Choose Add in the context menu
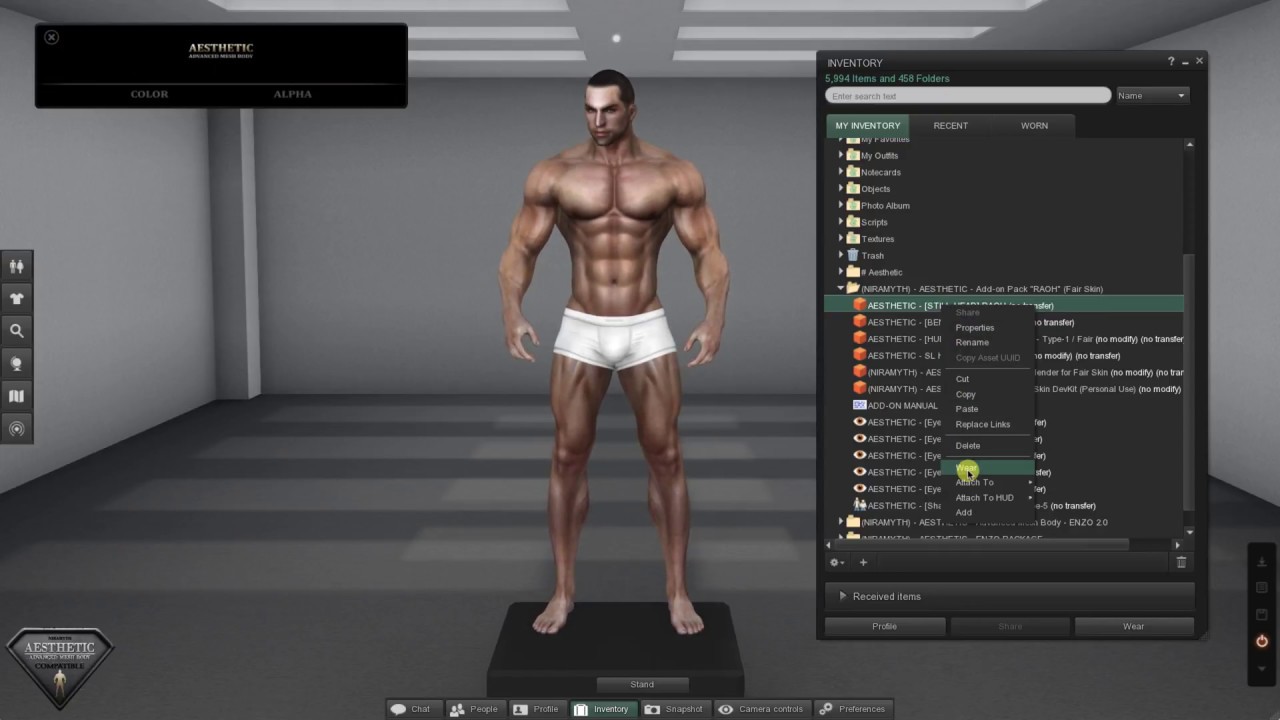The width and height of the screenshot is (1280, 720). point(964,512)
